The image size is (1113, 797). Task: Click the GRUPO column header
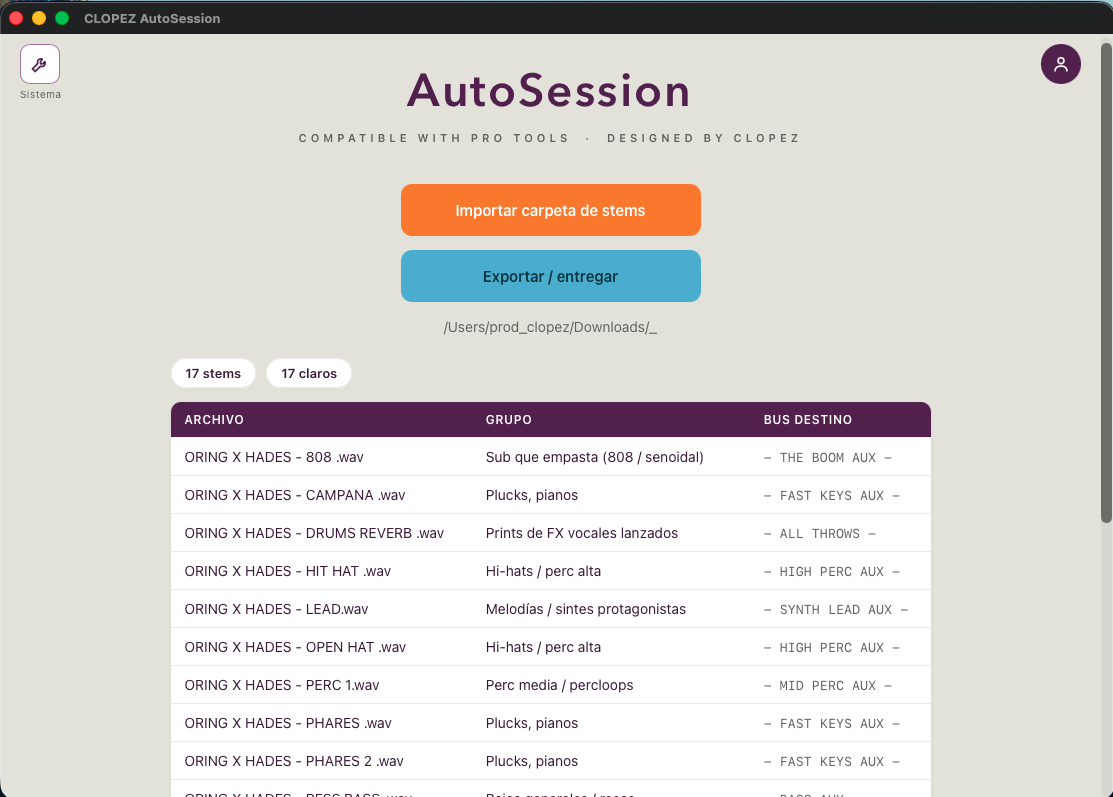(x=508, y=419)
